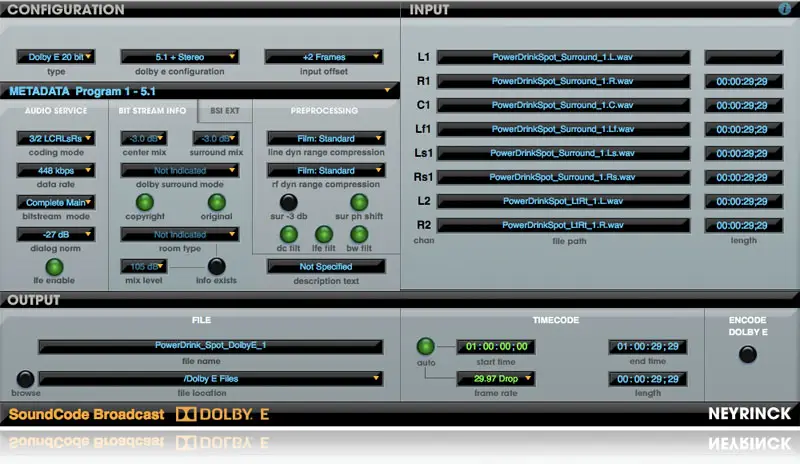Click the Dolby E logo in footer
Screen dimensions: 800x464
click(x=222, y=414)
